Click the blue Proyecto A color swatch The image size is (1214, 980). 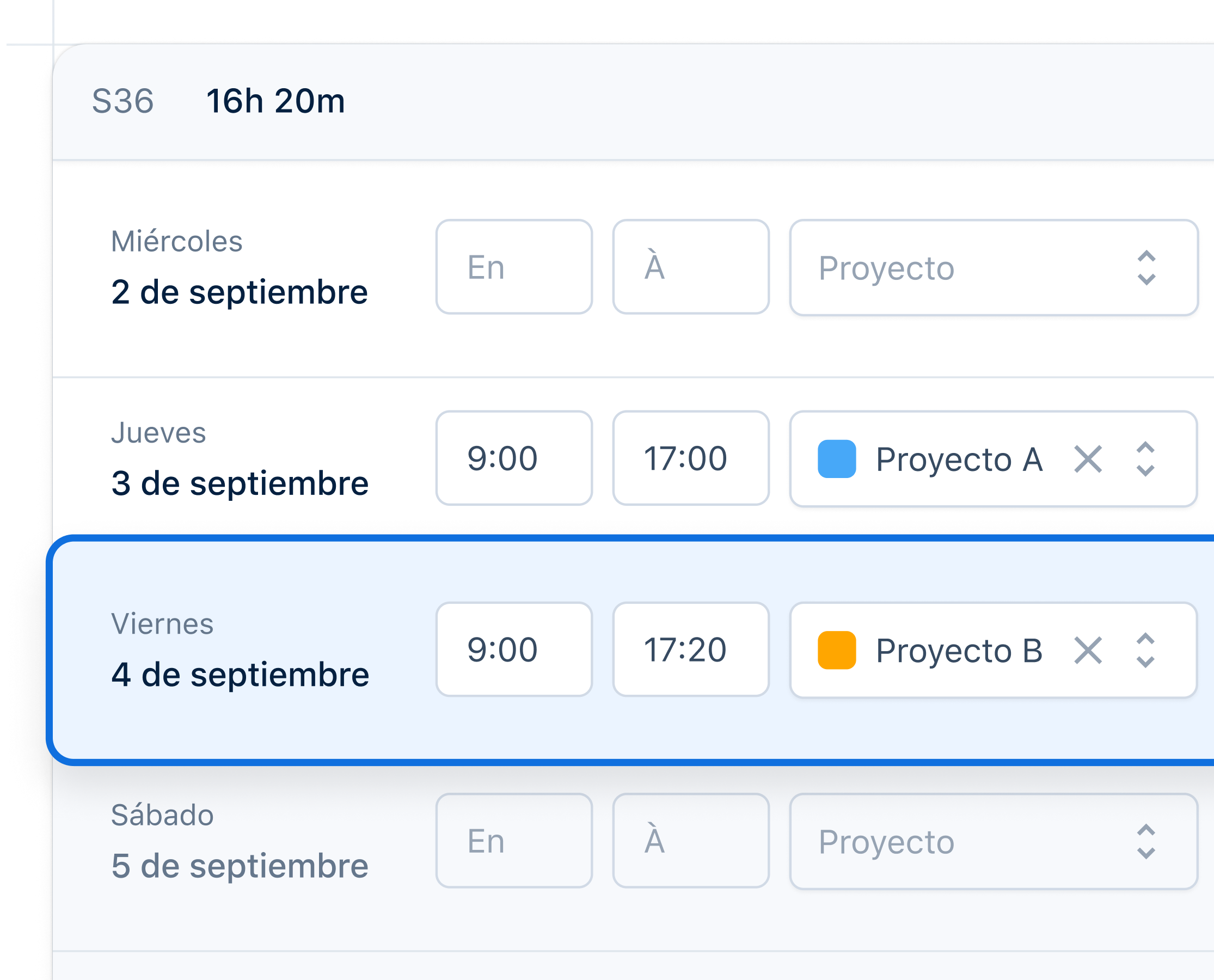836,459
